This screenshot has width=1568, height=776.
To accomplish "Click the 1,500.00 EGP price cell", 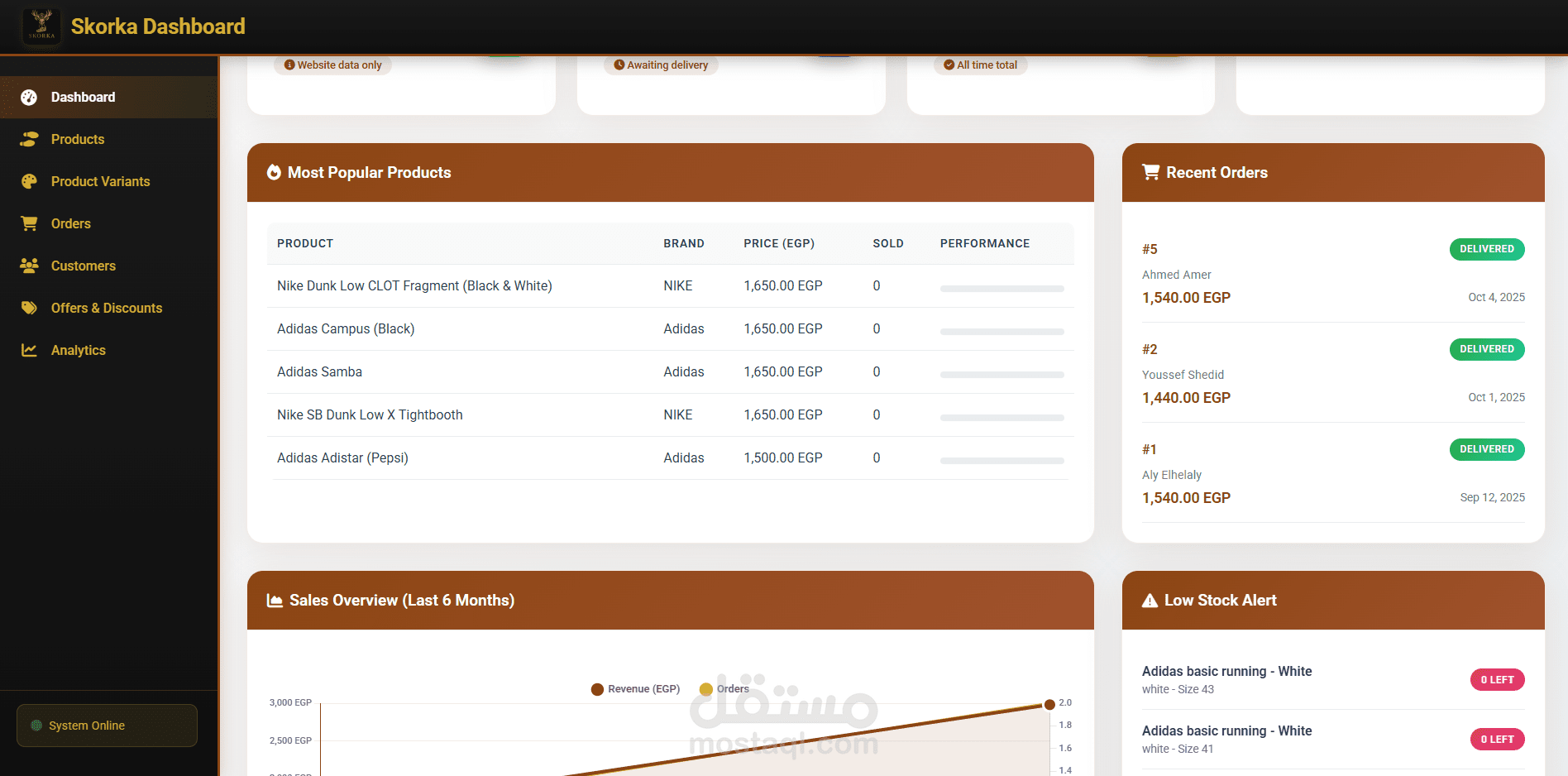I will 783,458.
